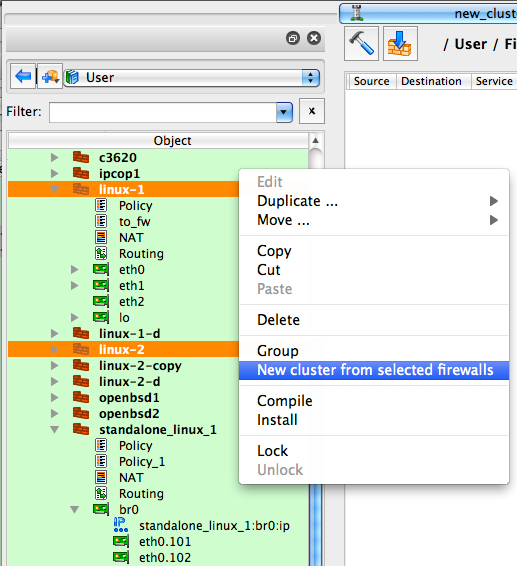
Task: Clear the filter with x button
Action: point(312,111)
